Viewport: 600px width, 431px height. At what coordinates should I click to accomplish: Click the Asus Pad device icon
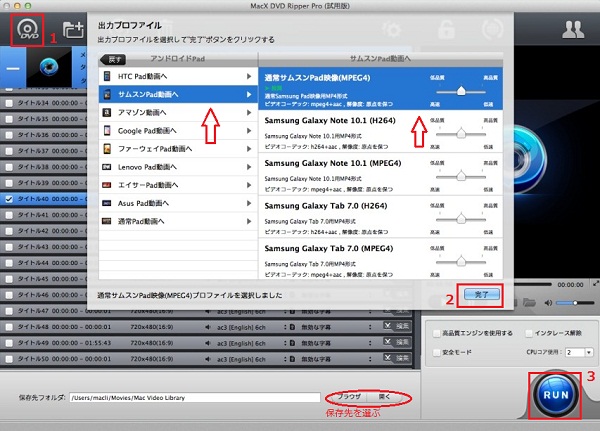coord(107,203)
